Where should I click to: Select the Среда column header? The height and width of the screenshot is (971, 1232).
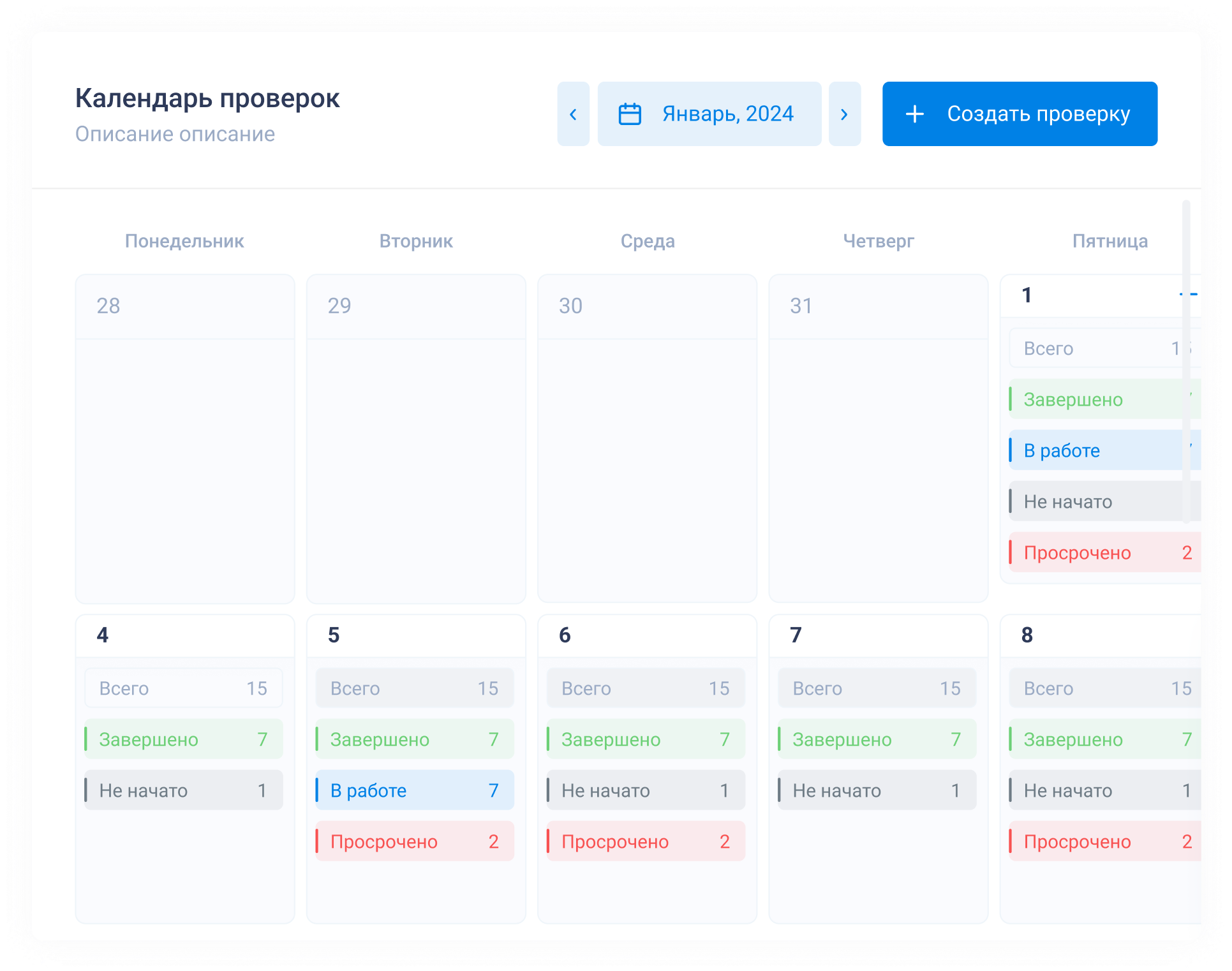(x=647, y=241)
